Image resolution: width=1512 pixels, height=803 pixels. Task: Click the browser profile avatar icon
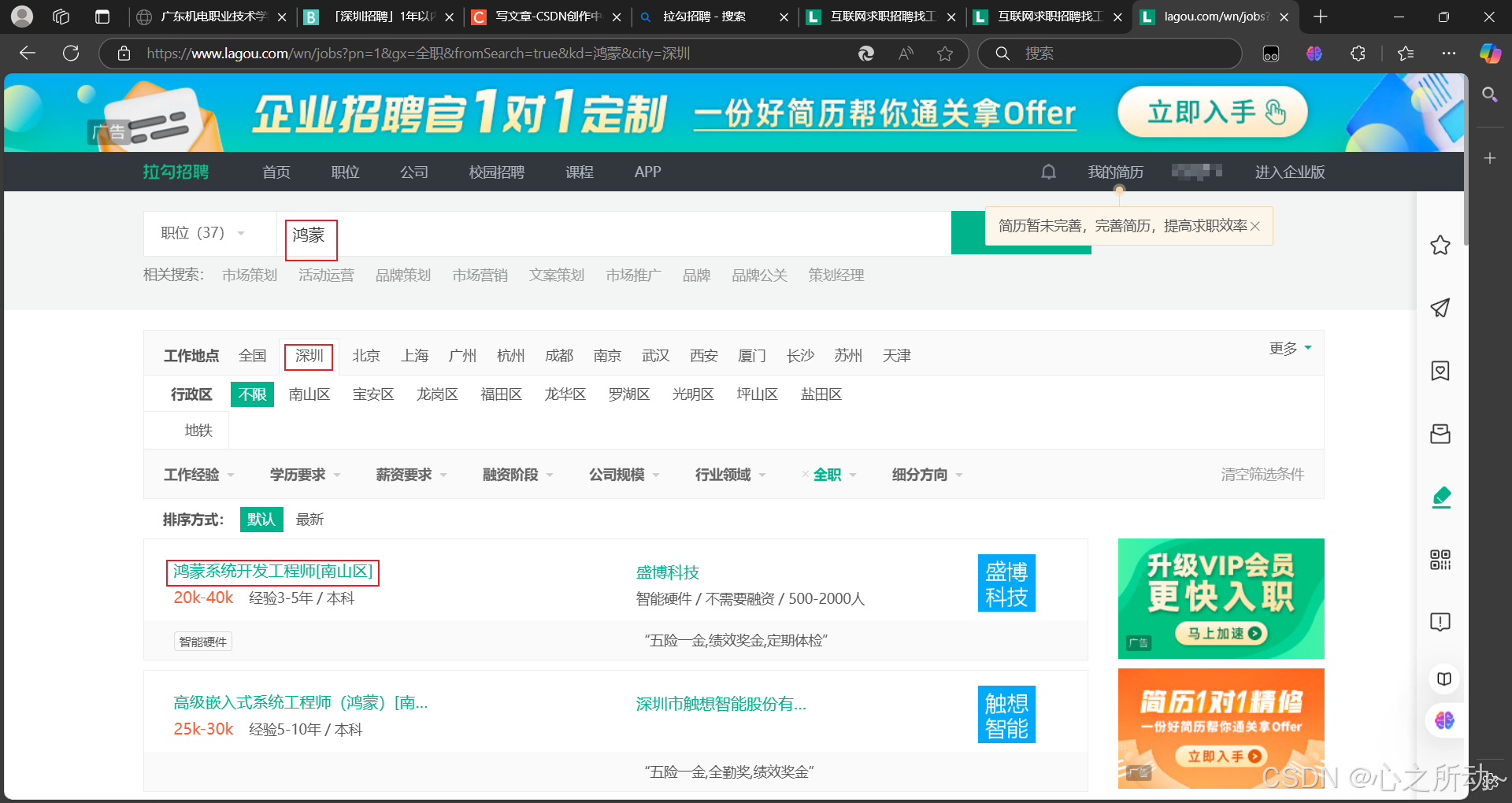(x=22, y=17)
